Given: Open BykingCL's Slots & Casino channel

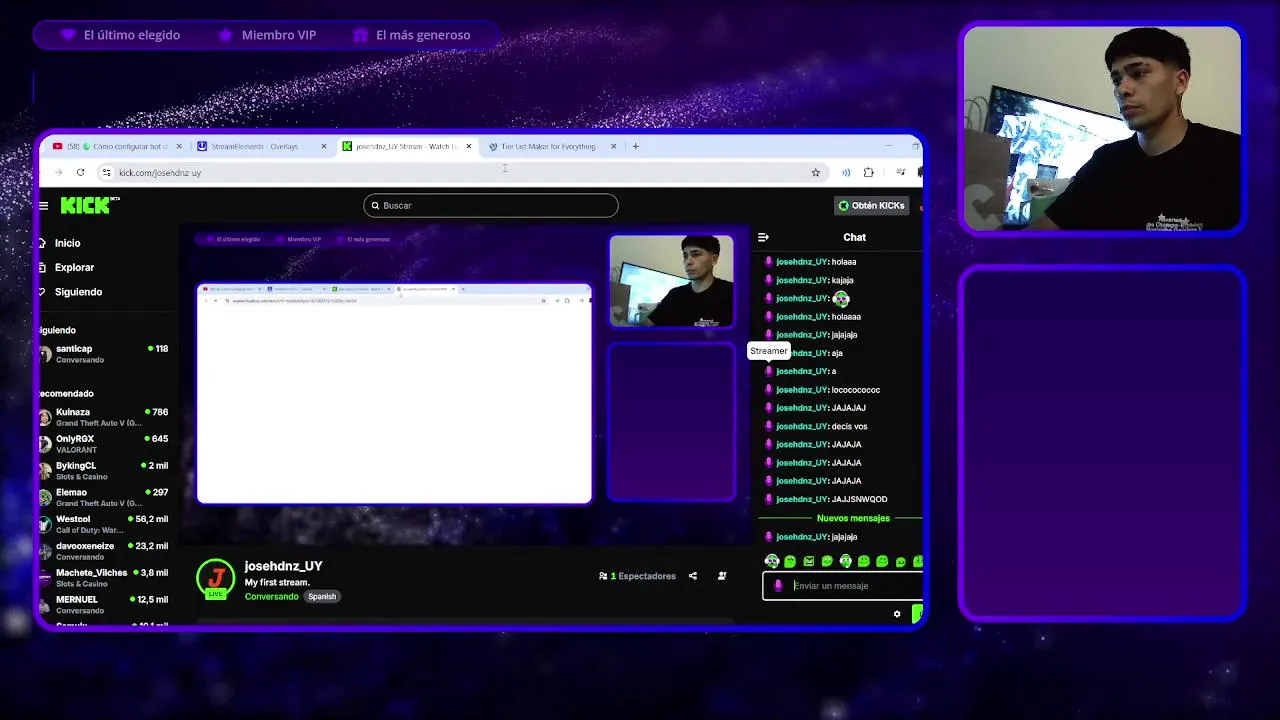Looking at the screenshot, I should (105, 471).
